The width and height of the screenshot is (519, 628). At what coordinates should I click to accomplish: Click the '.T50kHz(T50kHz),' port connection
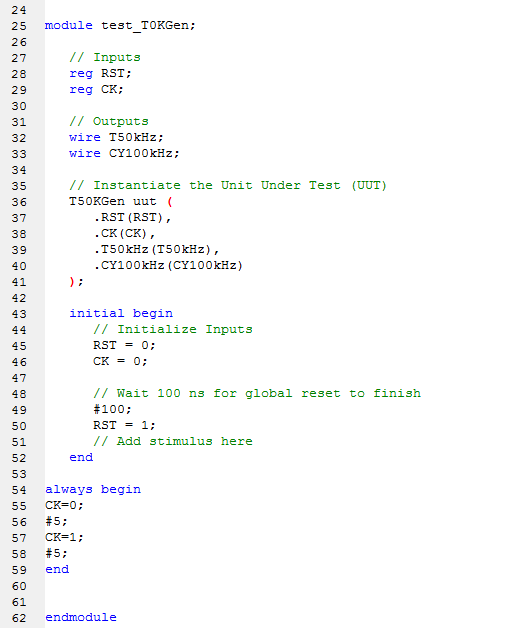[x=156, y=250]
